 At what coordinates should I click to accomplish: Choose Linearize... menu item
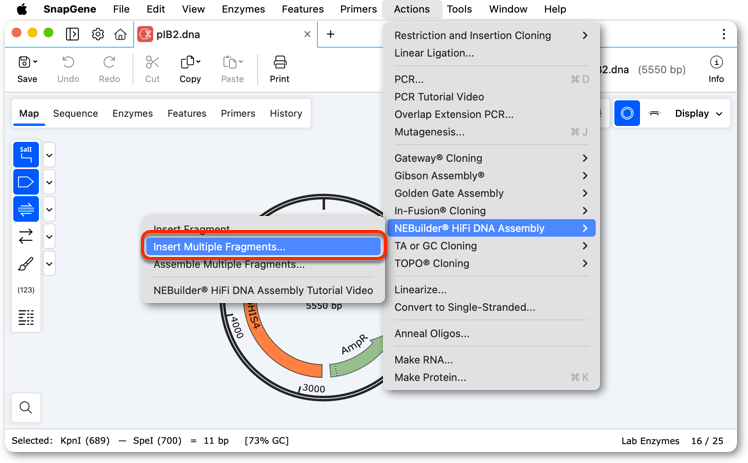click(491, 290)
